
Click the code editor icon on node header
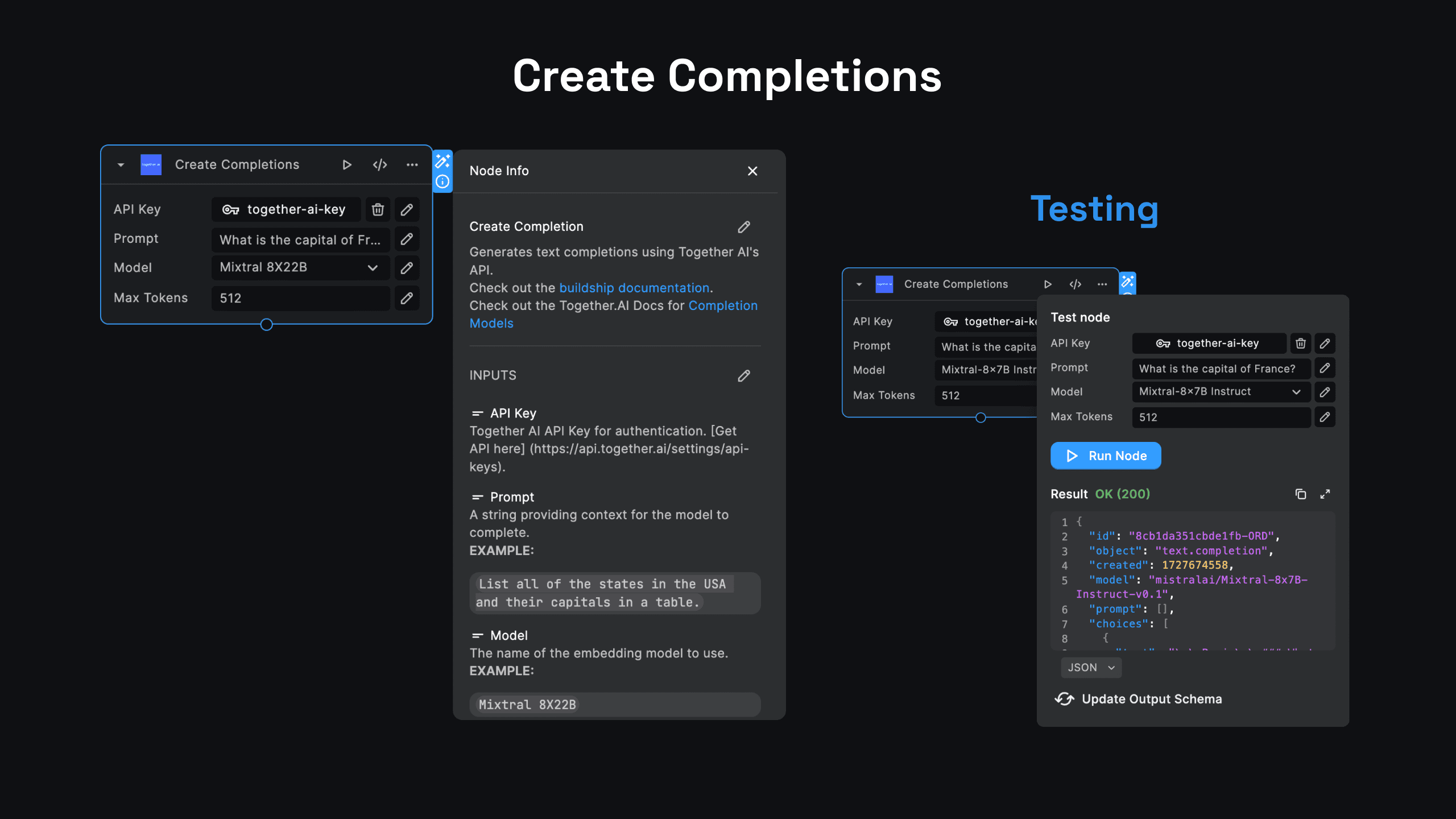pos(379,164)
